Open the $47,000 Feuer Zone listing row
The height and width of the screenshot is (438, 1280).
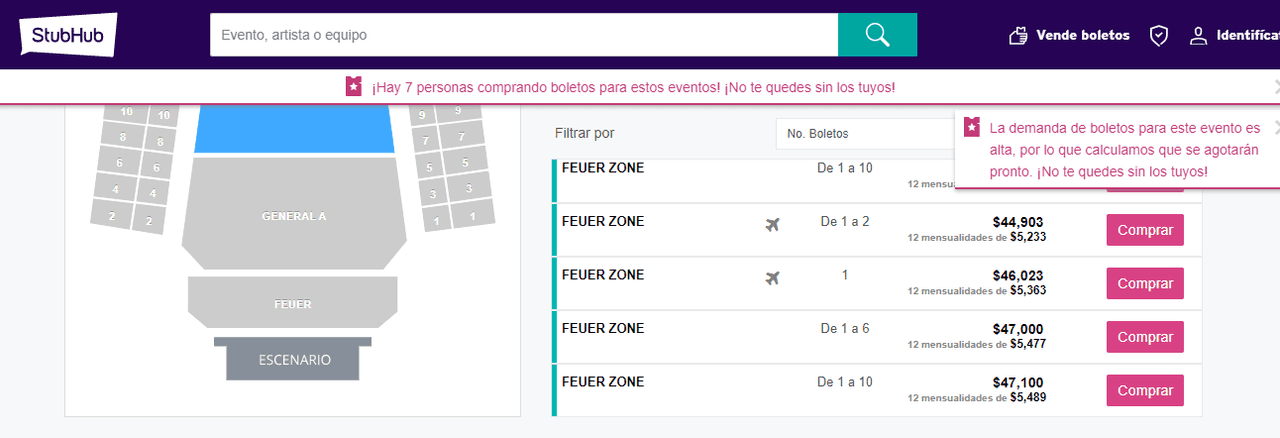pos(877,337)
